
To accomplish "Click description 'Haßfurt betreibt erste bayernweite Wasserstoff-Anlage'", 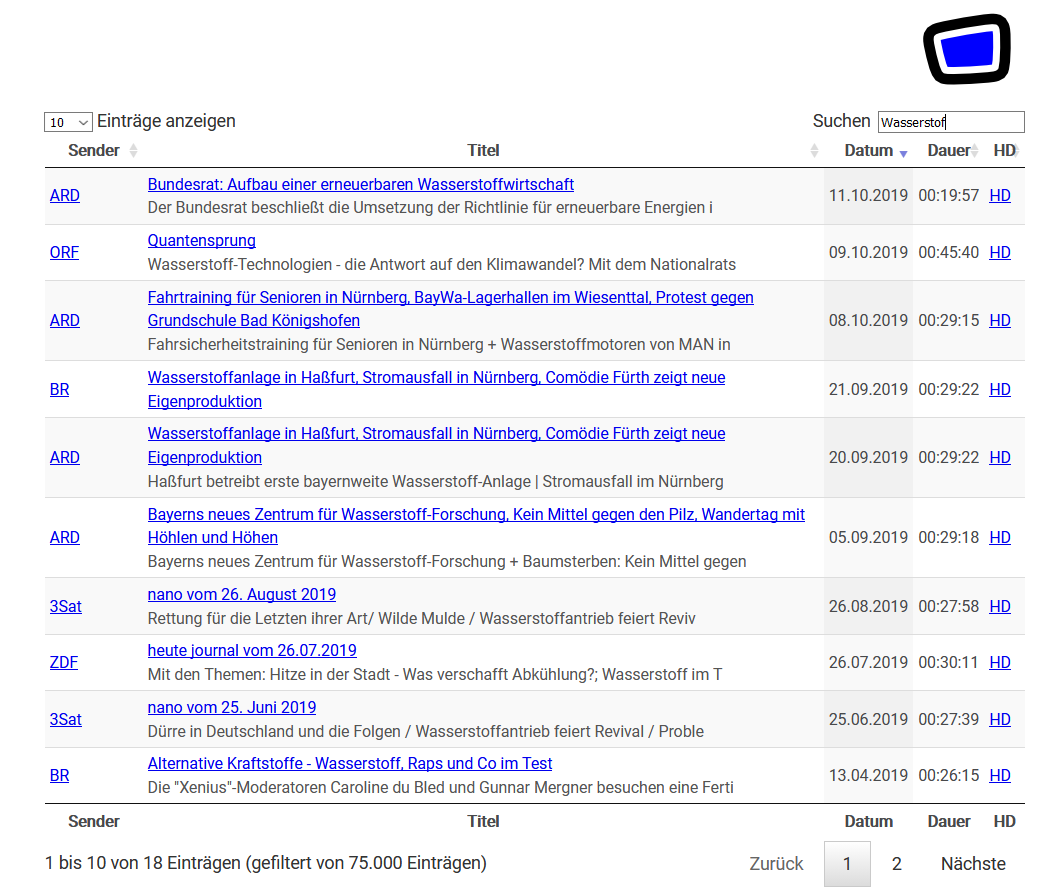I will coord(436,481).
